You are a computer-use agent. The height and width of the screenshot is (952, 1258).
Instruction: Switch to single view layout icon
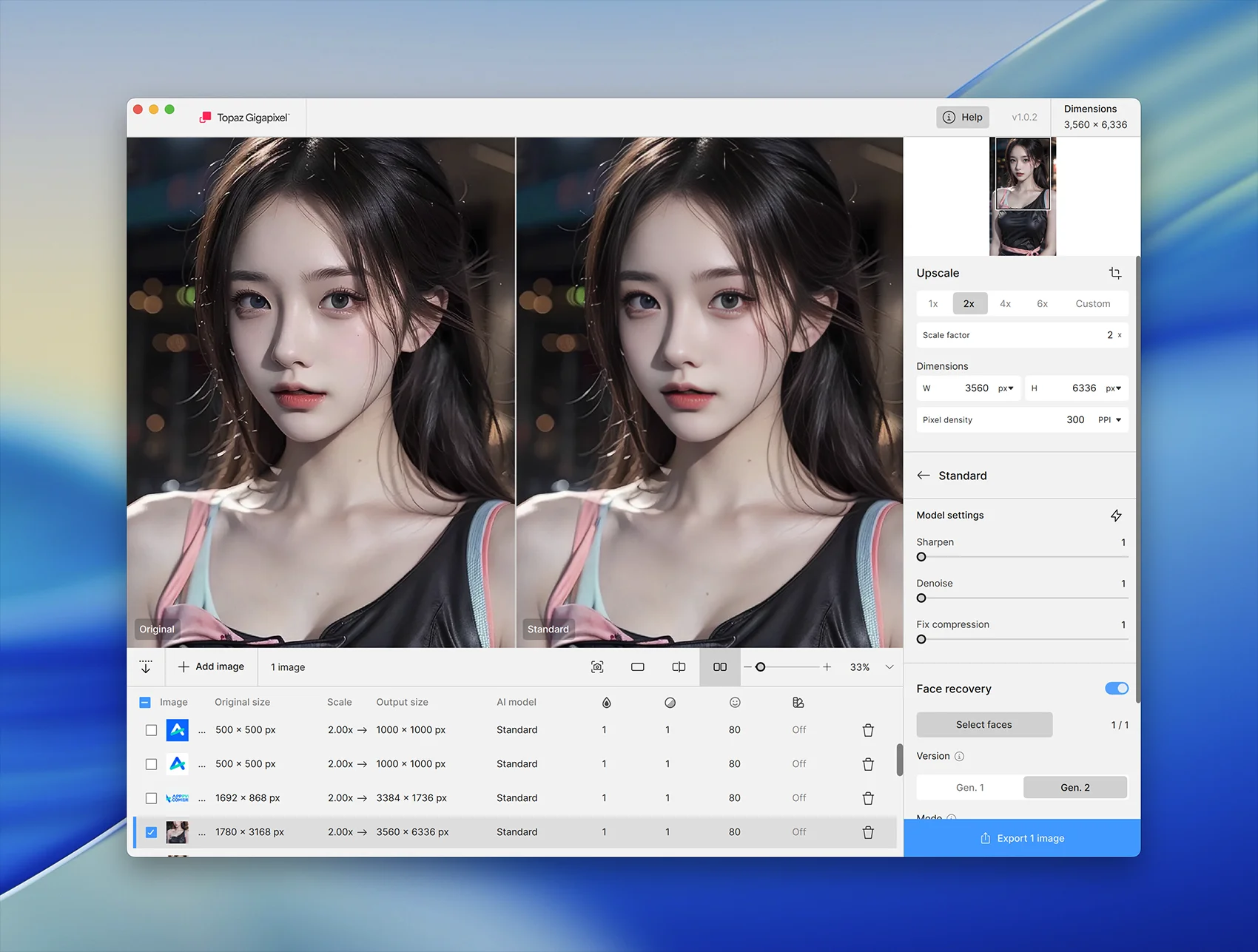coord(638,667)
